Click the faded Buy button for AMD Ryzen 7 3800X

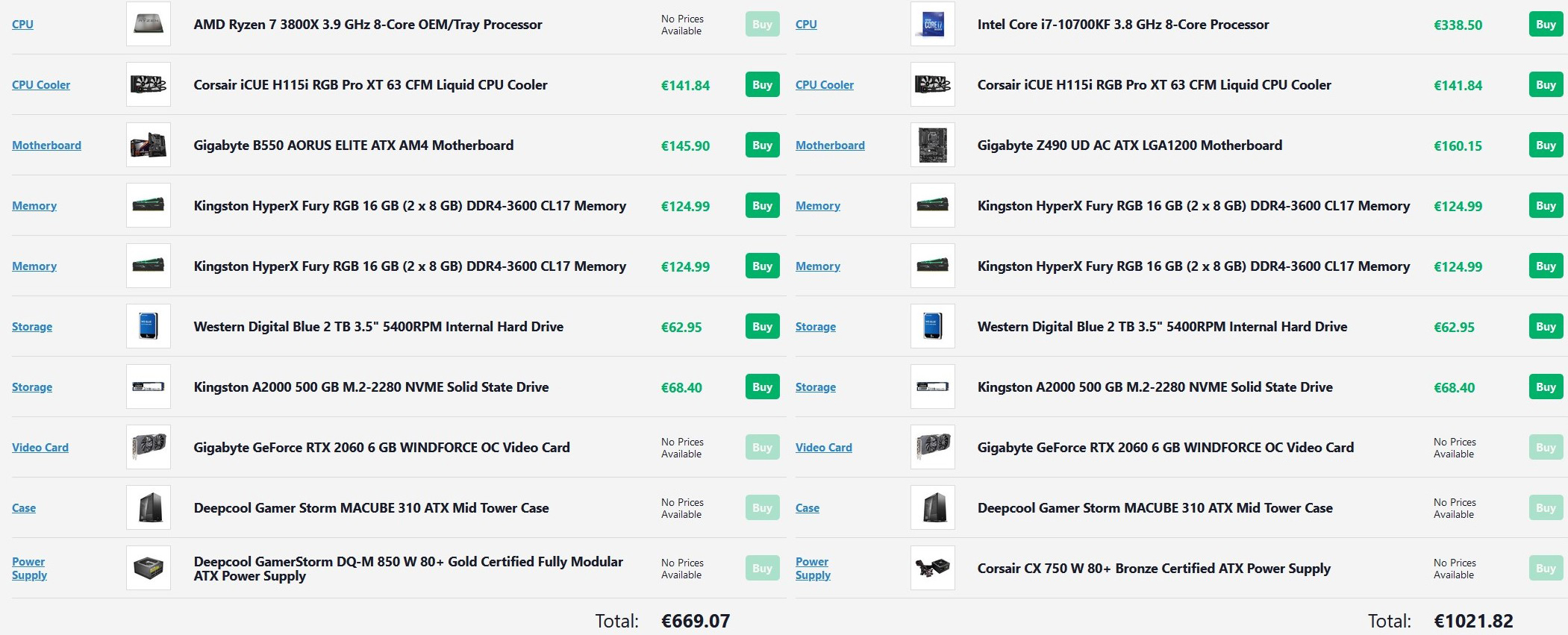coord(762,24)
